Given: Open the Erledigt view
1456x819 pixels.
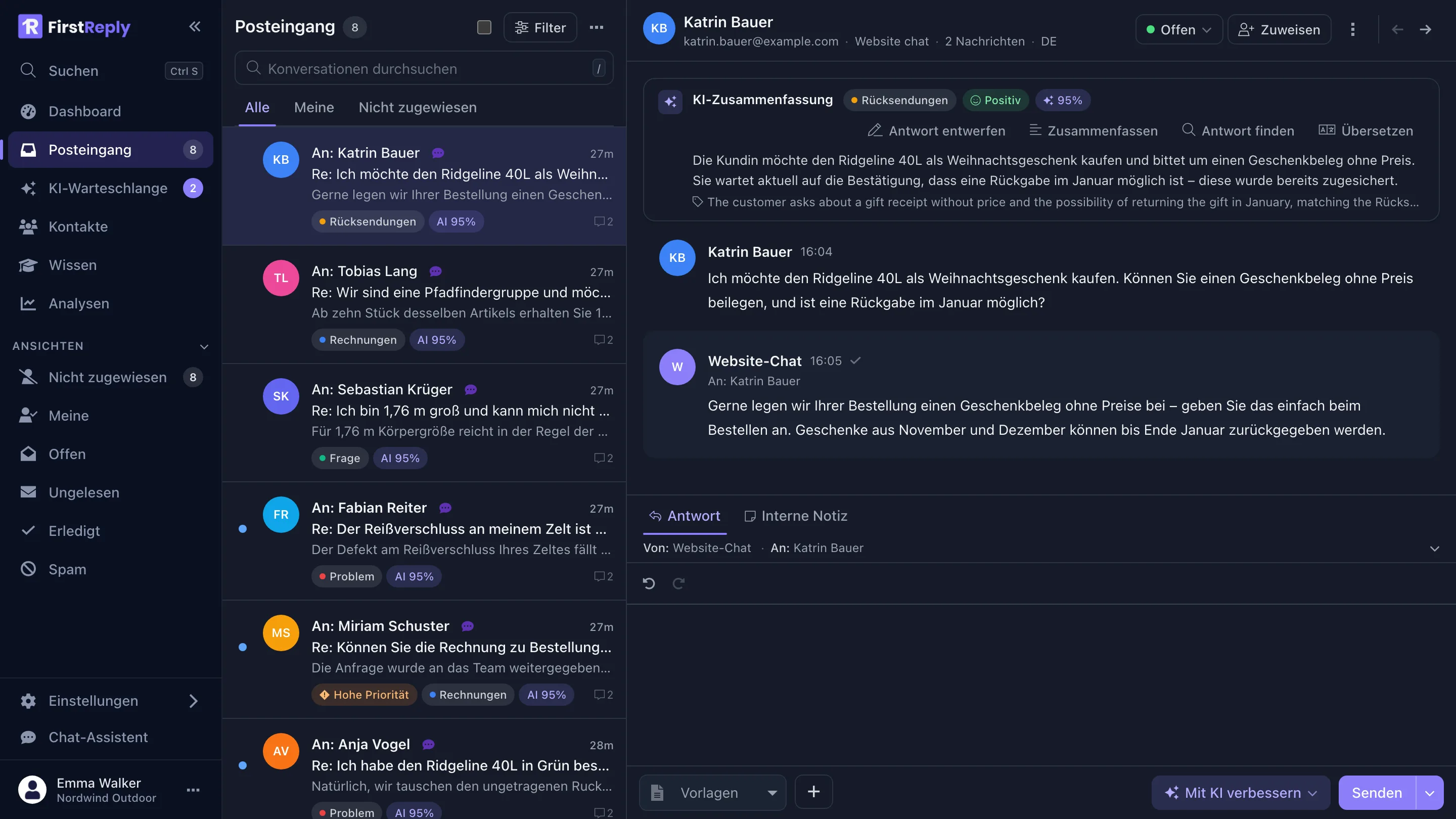Looking at the screenshot, I should tap(110, 531).
